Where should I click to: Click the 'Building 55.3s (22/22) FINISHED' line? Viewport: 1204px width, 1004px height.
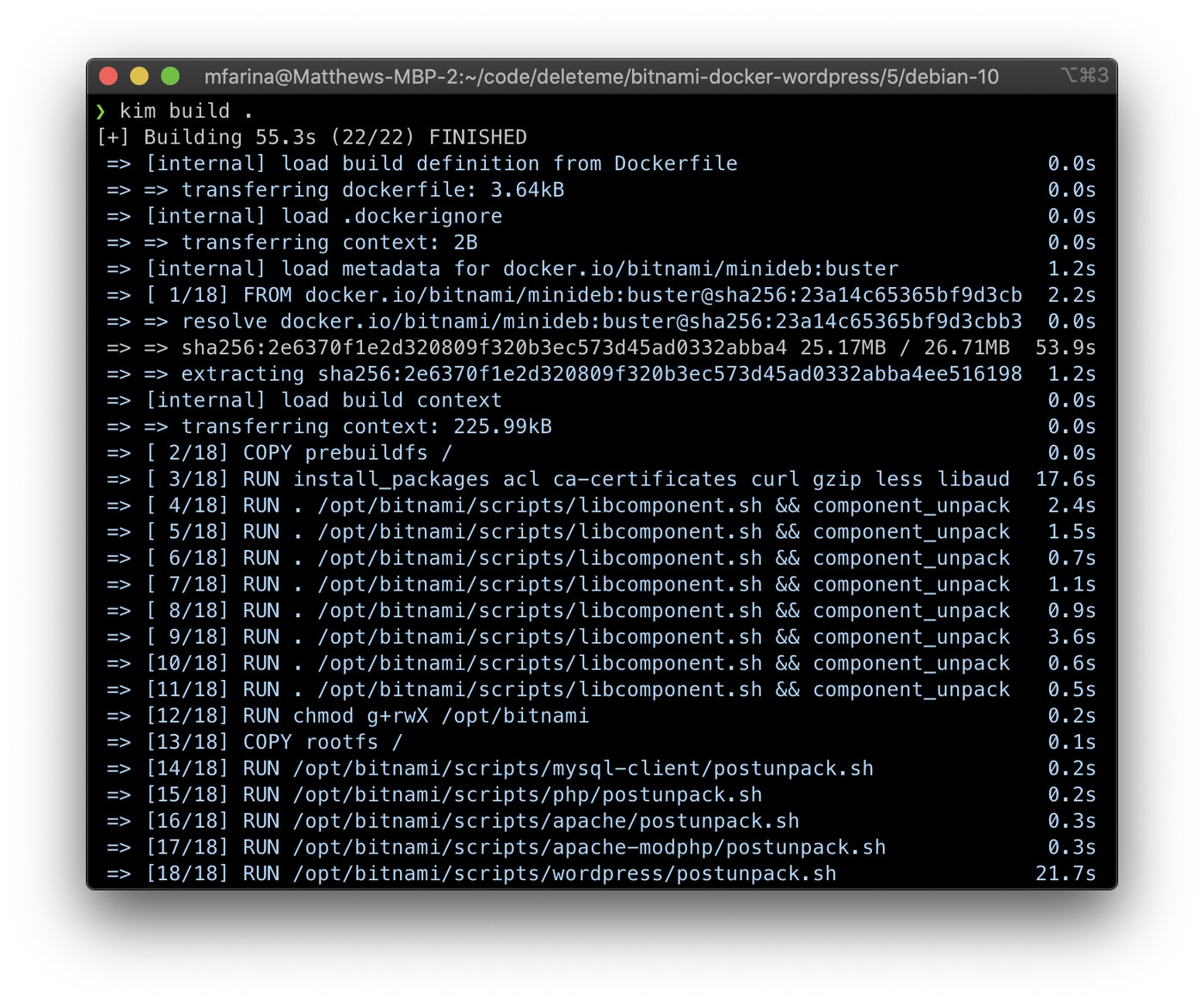[x=335, y=138]
